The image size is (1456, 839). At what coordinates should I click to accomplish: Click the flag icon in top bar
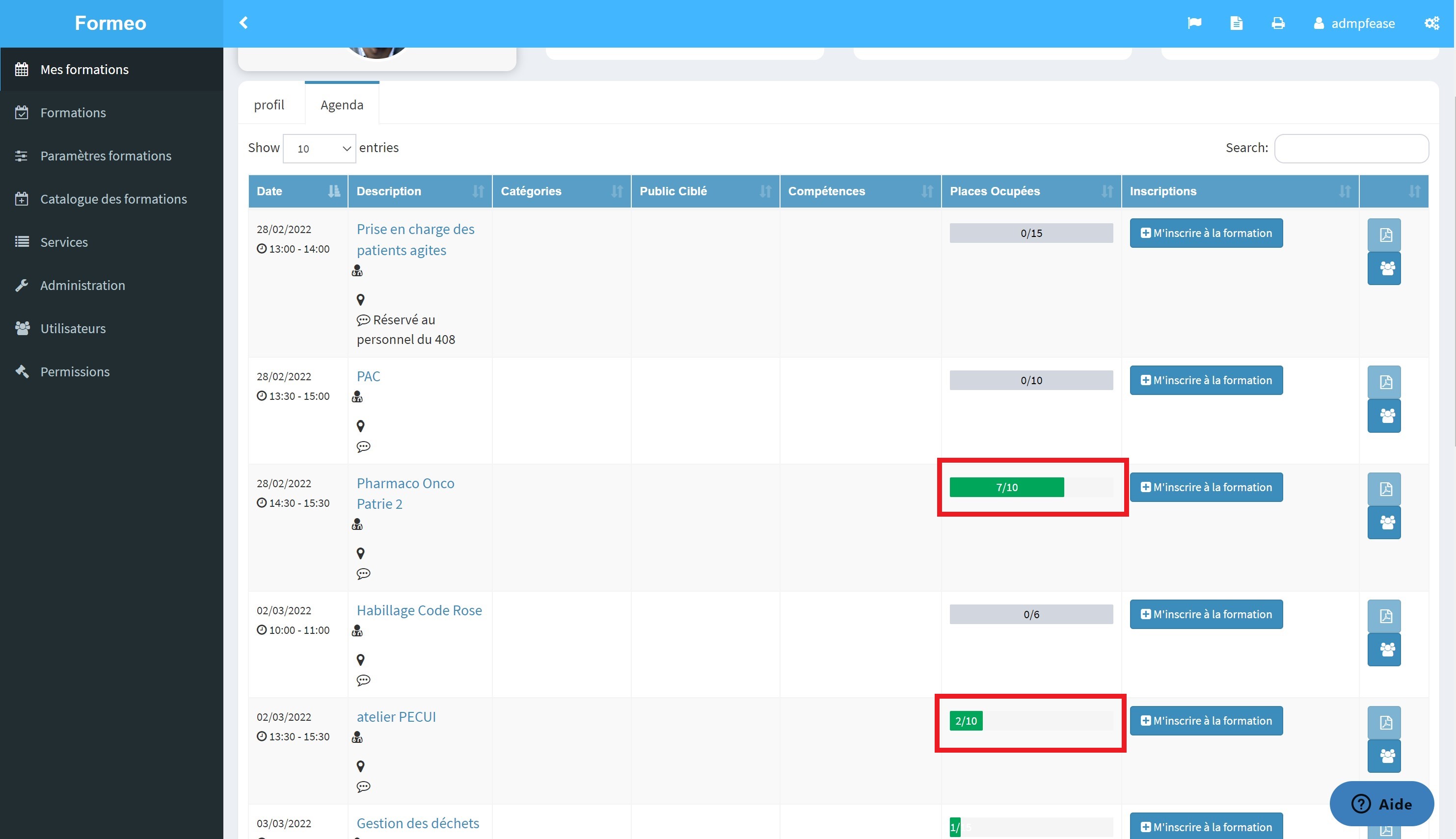pyautogui.click(x=1194, y=23)
